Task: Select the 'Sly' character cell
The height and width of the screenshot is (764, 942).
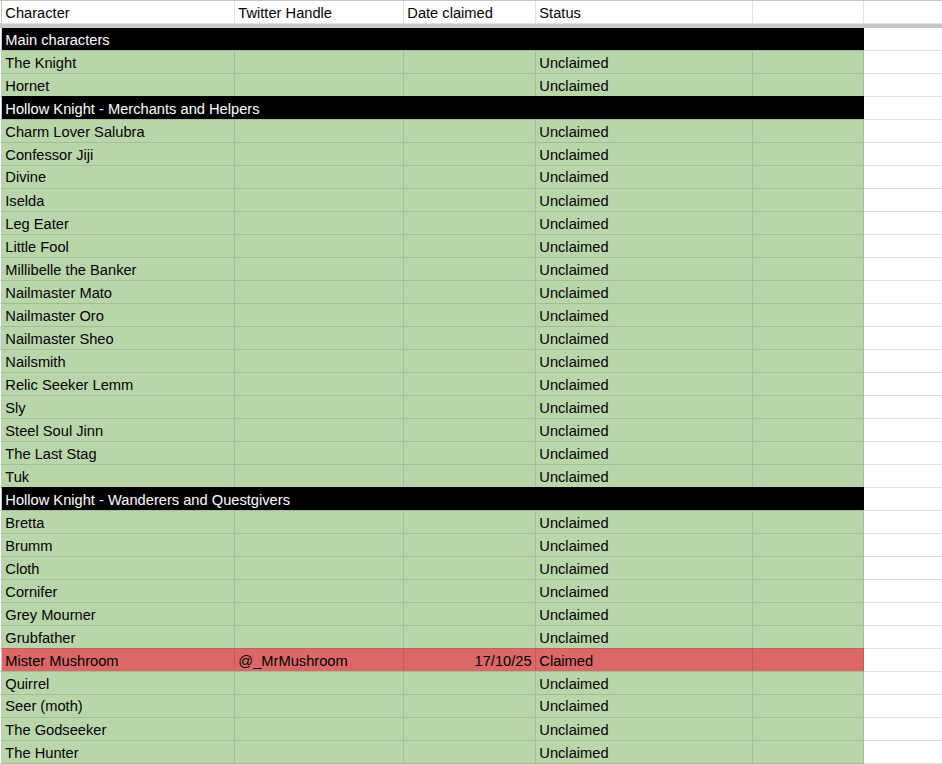Action: point(118,408)
